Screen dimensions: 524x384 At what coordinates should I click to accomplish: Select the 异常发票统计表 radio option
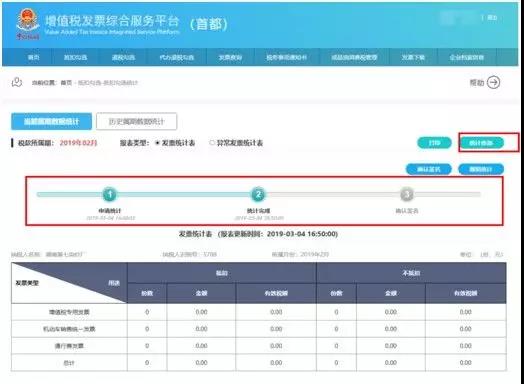(212, 143)
